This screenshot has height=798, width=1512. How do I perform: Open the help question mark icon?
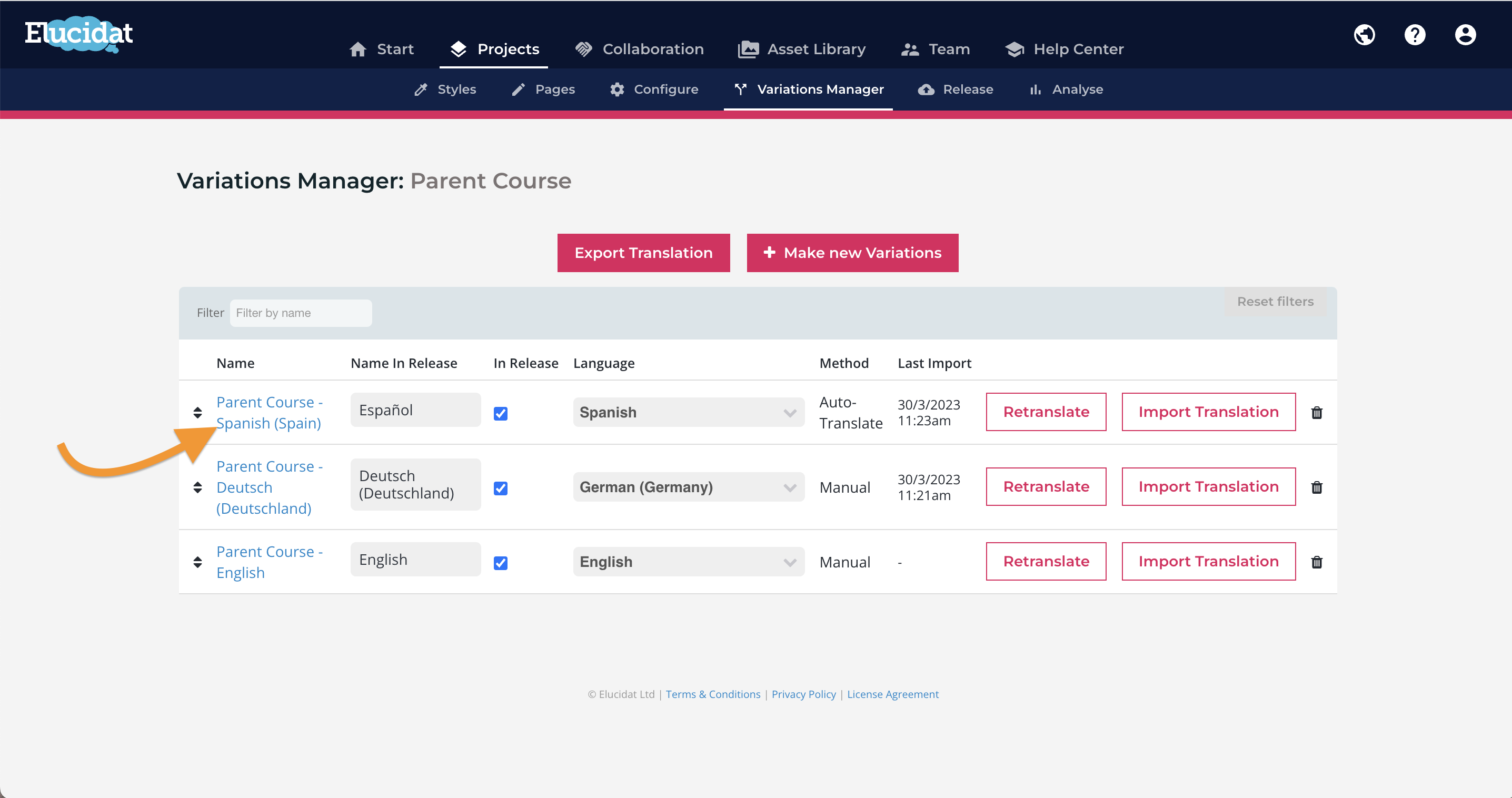1415,35
